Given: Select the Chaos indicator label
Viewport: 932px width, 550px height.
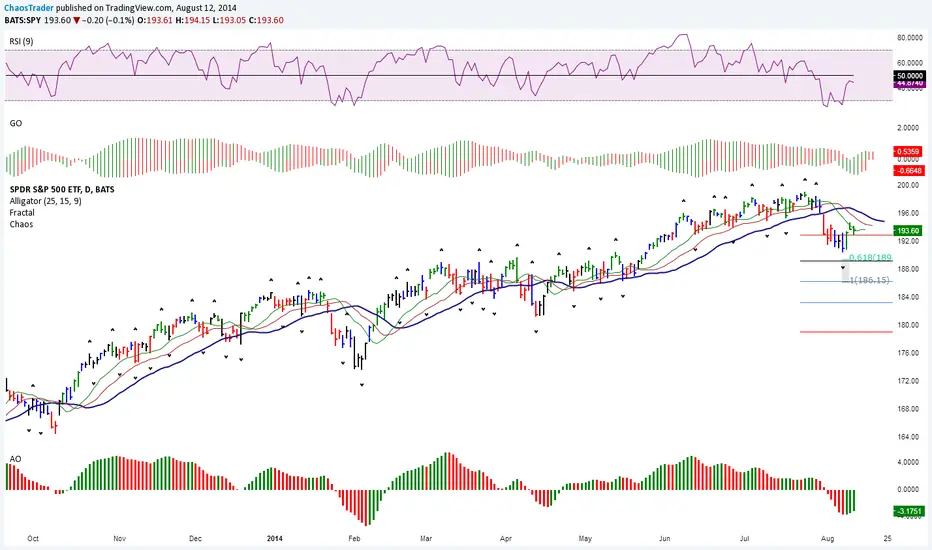Looking at the screenshot, I should (x=21, y=224).
